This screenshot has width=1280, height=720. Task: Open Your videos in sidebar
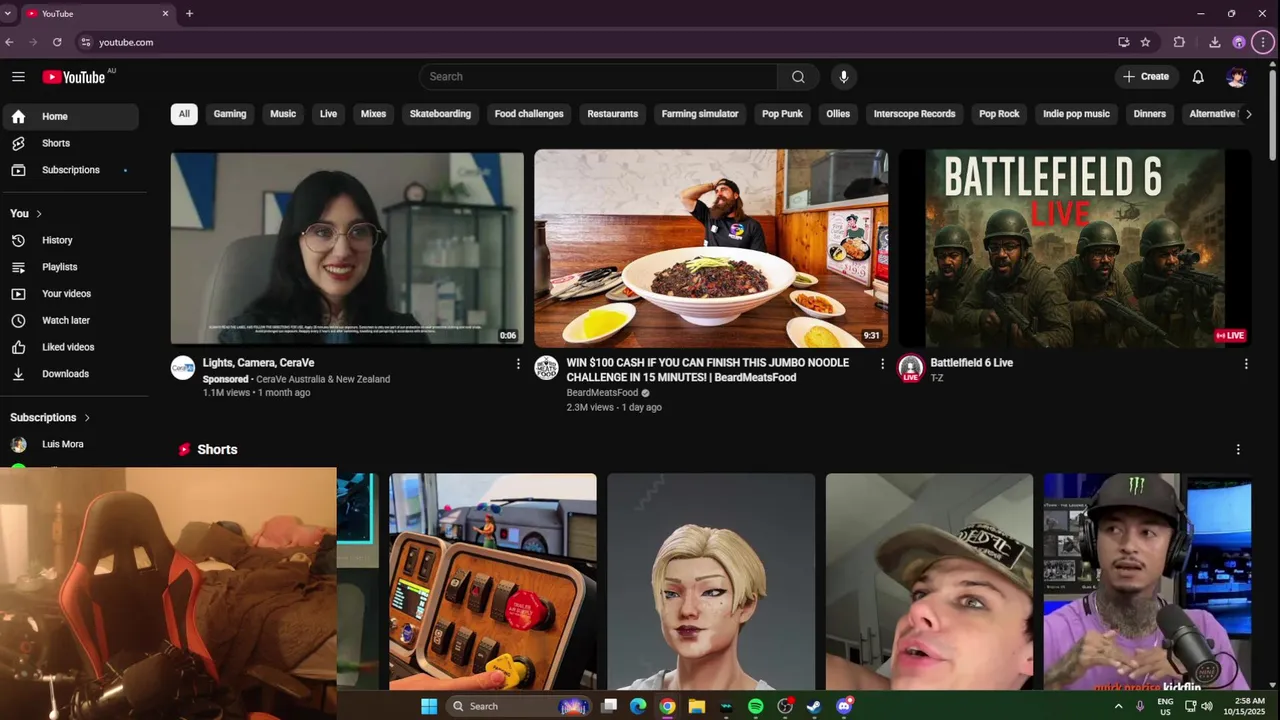point(70,294)
